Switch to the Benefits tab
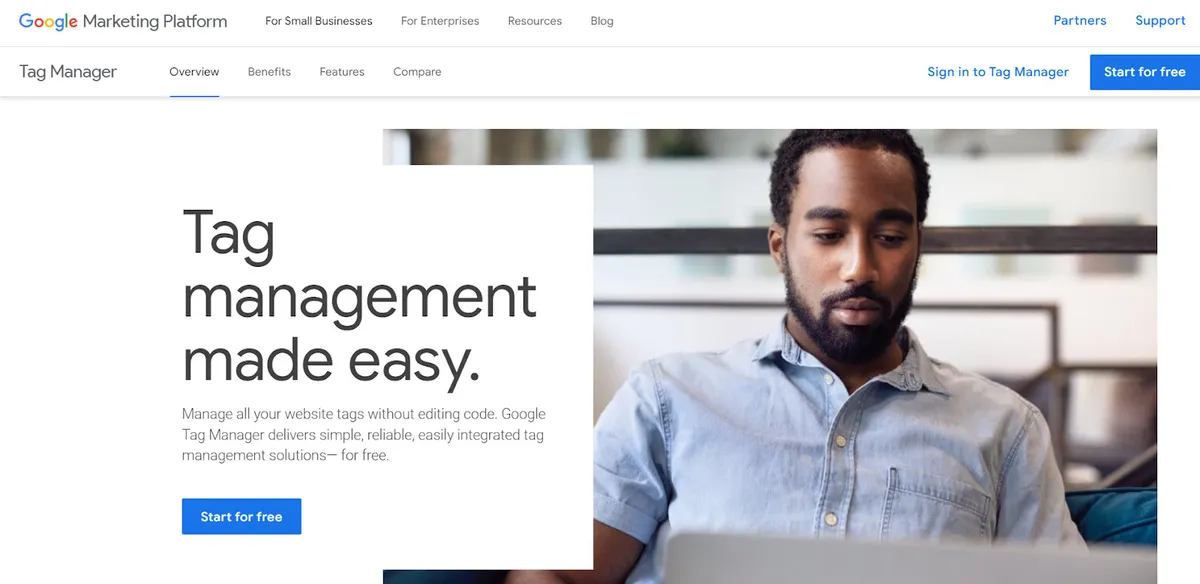This screenshot has width=1200, height=584. pyautogui.click(x=269, y=72)
